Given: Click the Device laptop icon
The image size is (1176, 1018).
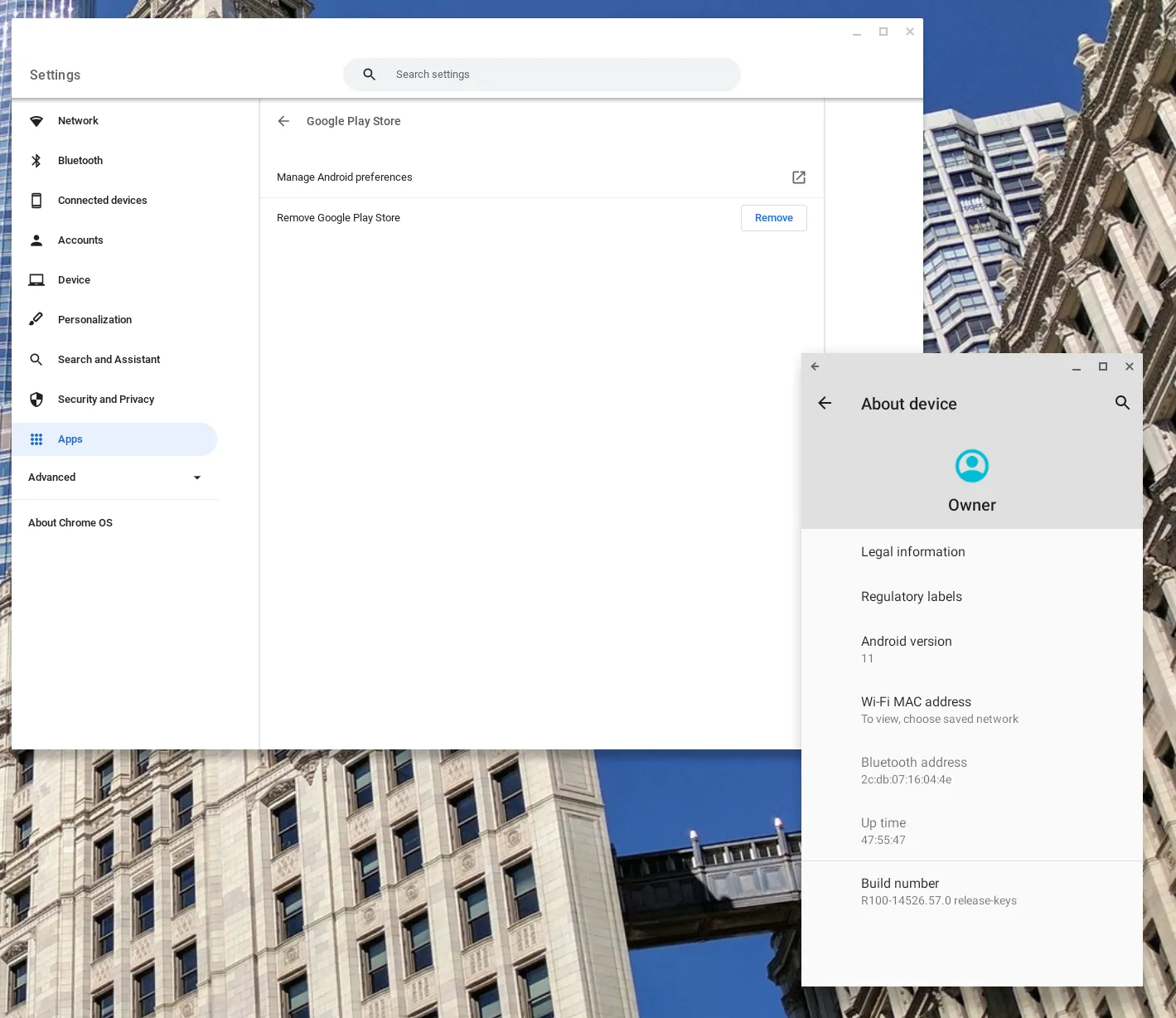Looking at the screenshot, I should (36, 280).
